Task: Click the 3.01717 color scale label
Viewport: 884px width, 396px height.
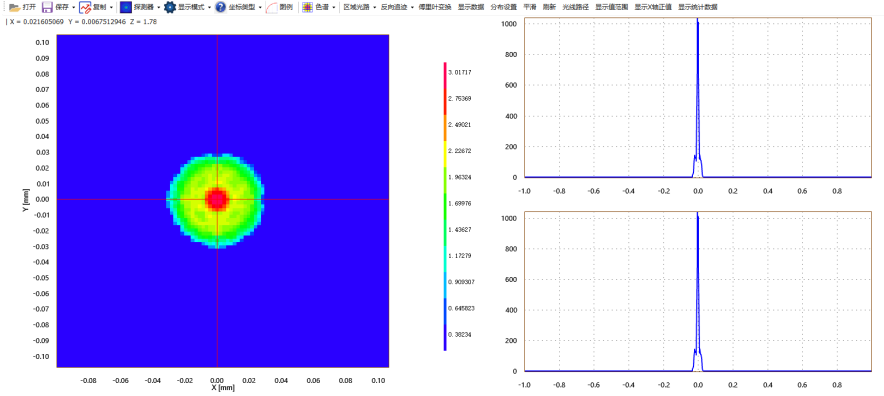Action: point(460,72)
